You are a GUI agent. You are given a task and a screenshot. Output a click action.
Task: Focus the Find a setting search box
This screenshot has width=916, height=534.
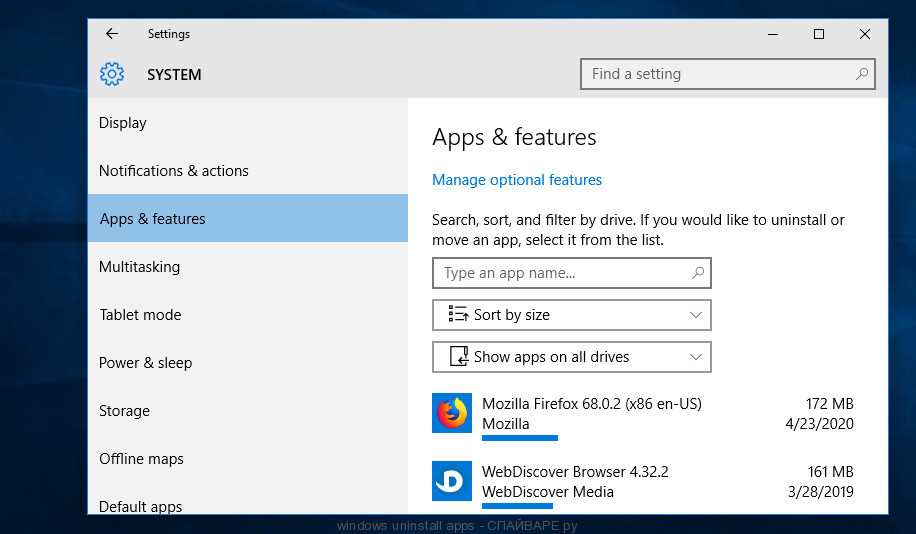click(727, 74)
